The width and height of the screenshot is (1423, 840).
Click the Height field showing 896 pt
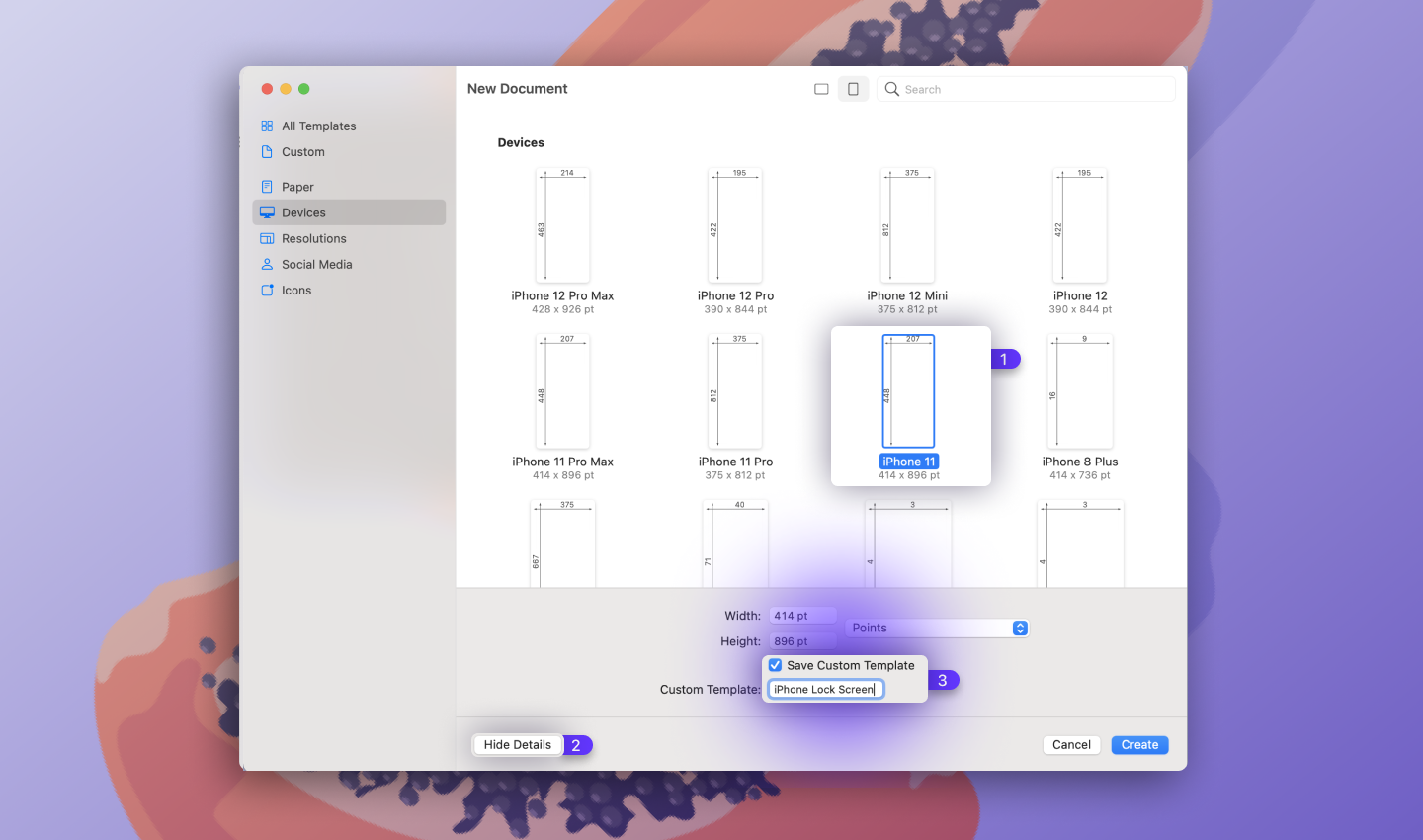tap(802, 641)
